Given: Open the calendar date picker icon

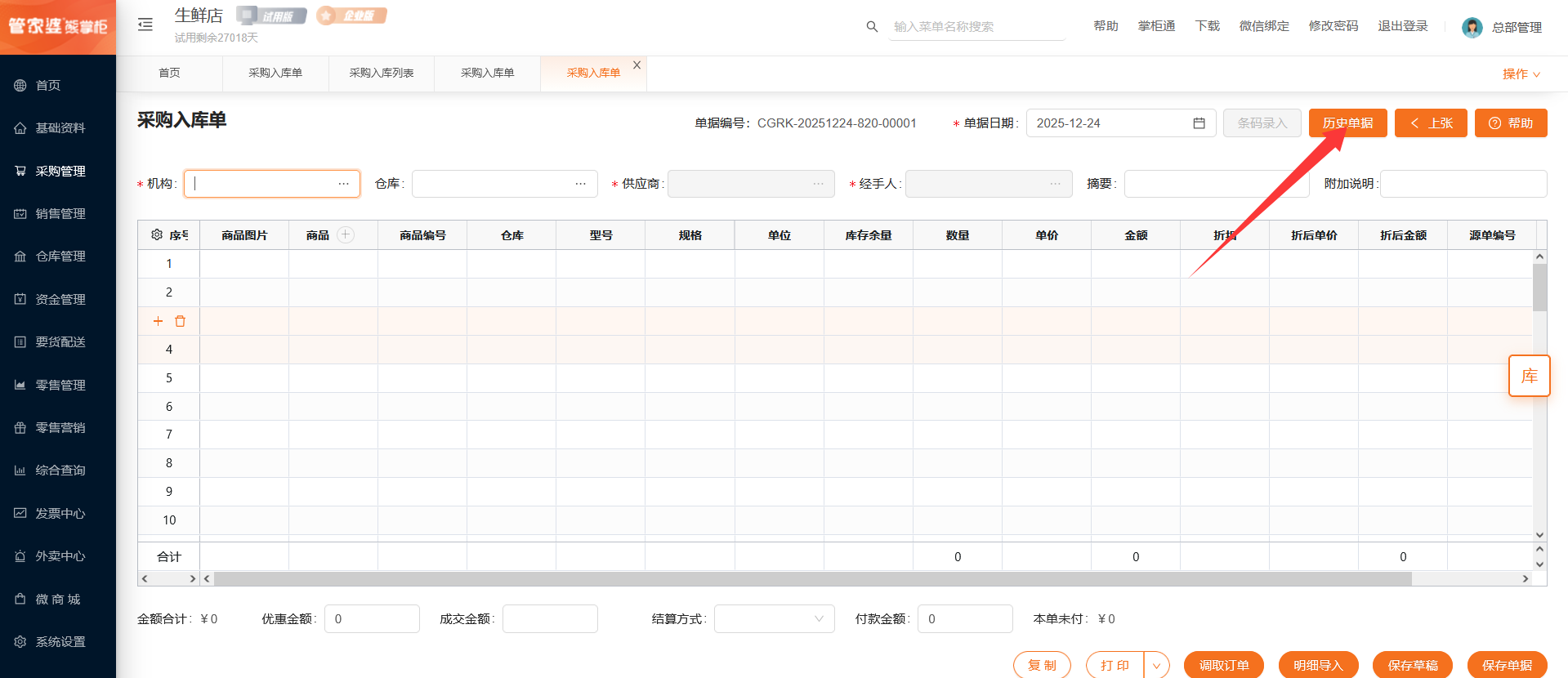Looking at the screenshot, I should 1199,123.
